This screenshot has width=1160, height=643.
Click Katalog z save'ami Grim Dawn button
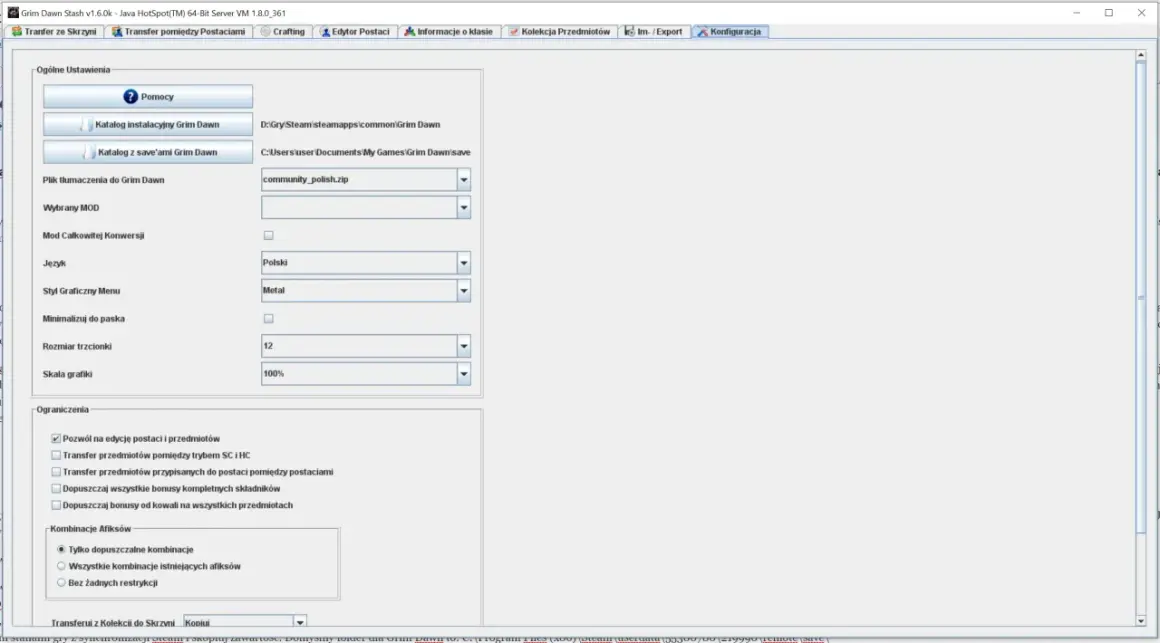click(x=148, y=152)
